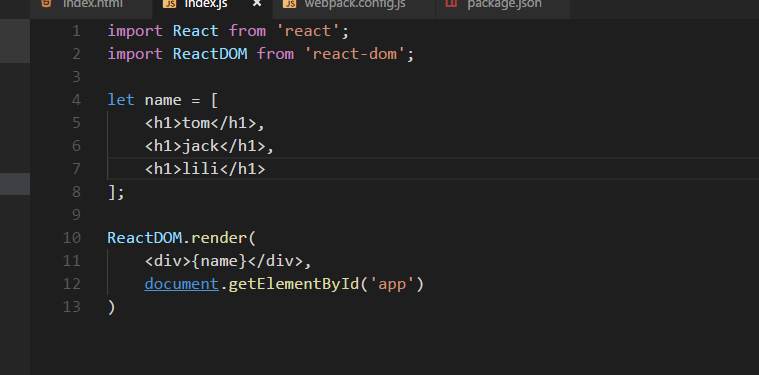This screenshot has height=375, width=759.
Task: Click line number 8 in the gutter
Action: [76, 192]
